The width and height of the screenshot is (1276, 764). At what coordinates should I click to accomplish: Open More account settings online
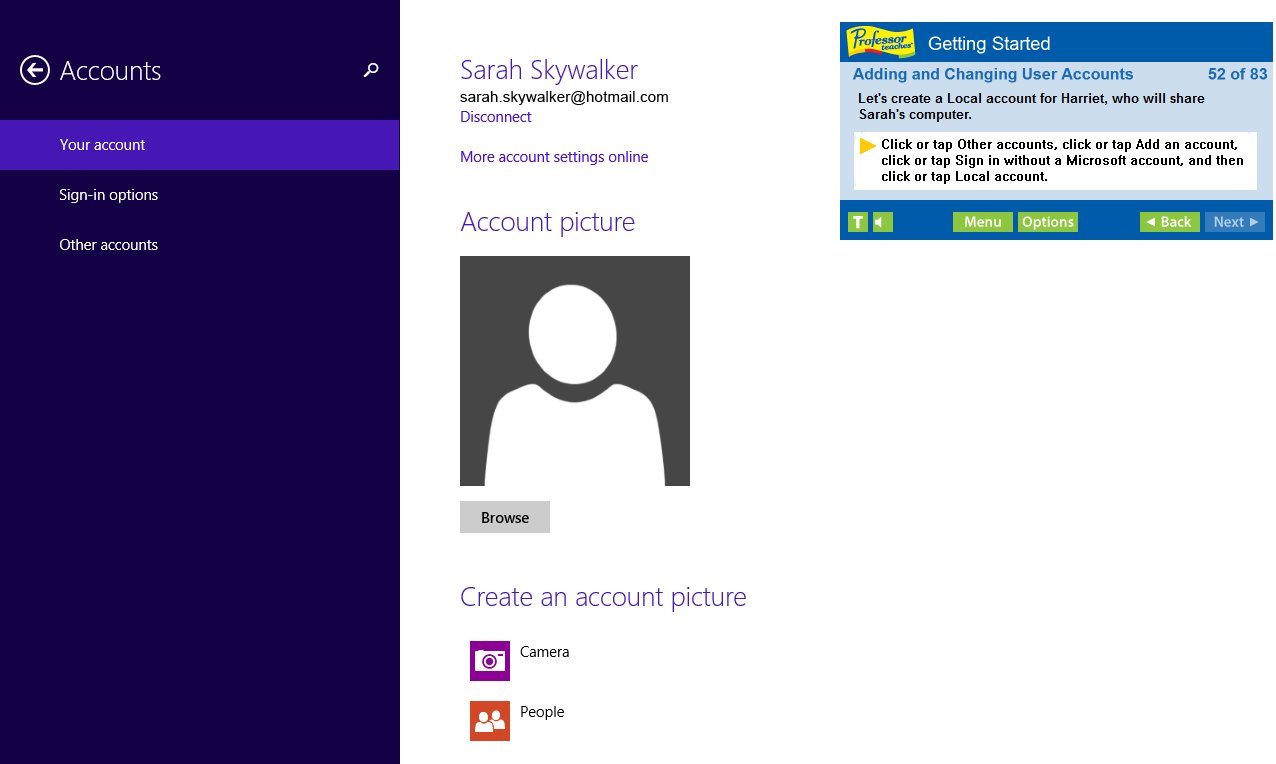click(553, 157)
